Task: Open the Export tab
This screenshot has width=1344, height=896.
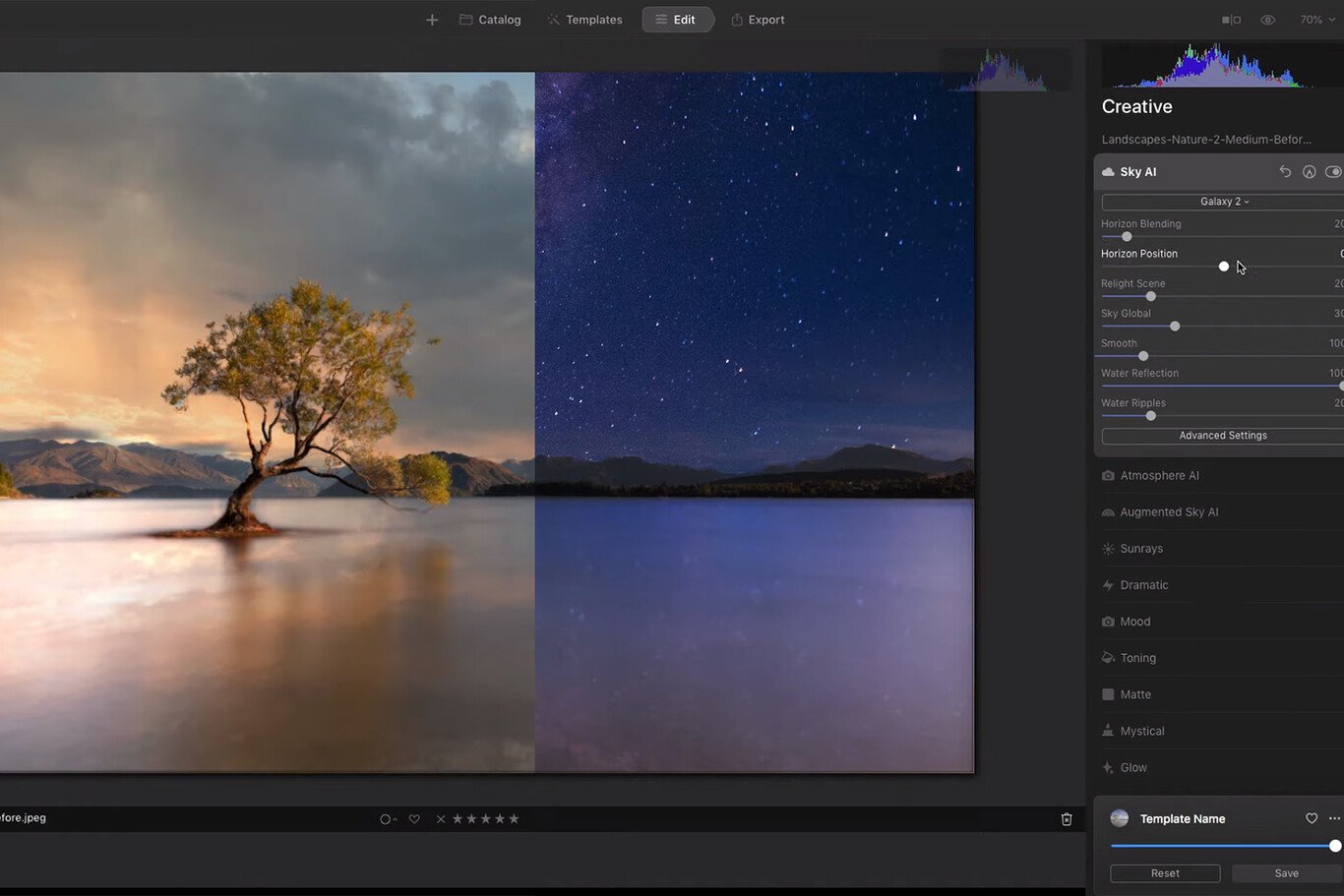Action: click(758, 20)
